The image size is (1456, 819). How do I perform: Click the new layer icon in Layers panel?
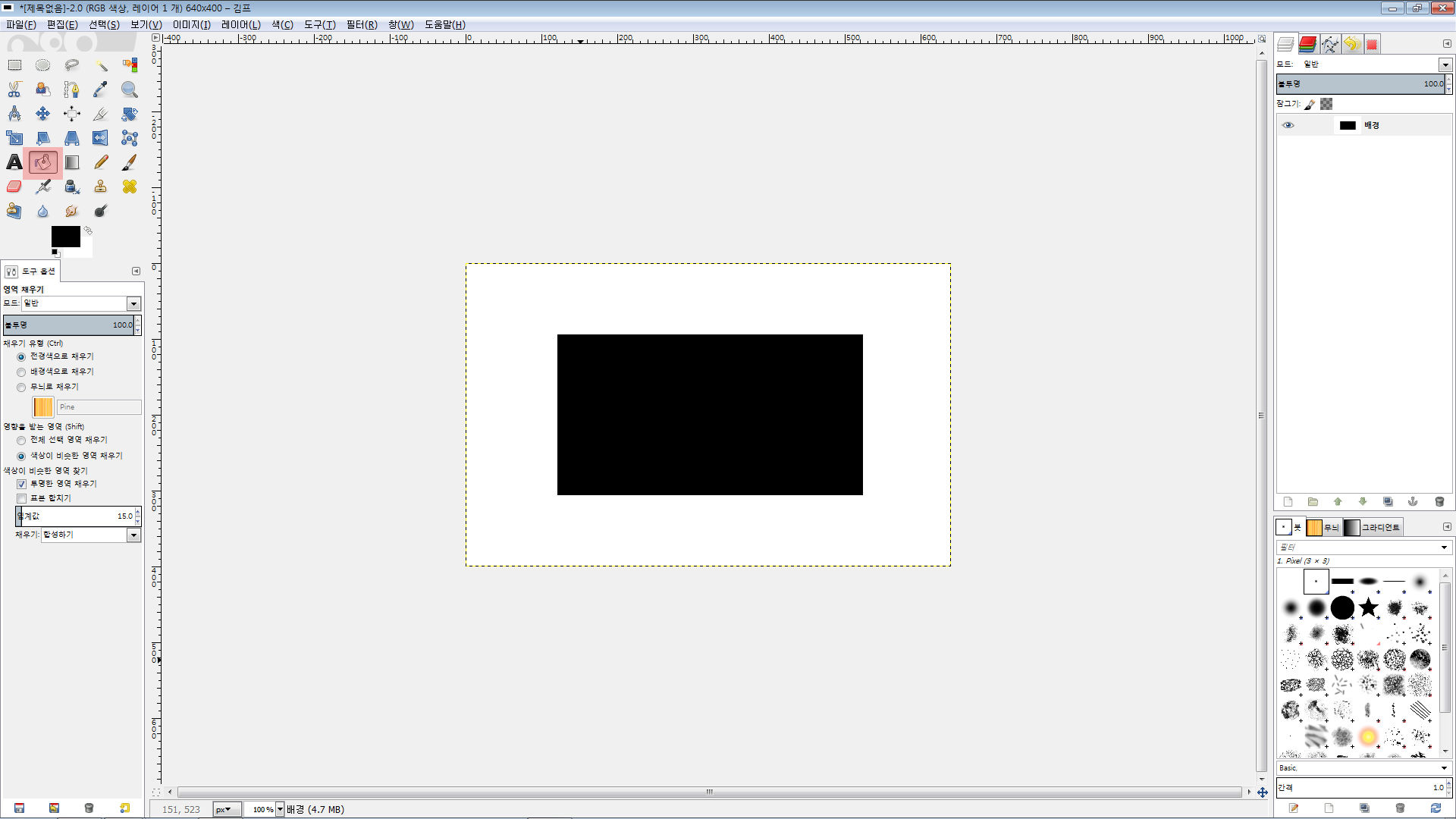point(1288,502)
